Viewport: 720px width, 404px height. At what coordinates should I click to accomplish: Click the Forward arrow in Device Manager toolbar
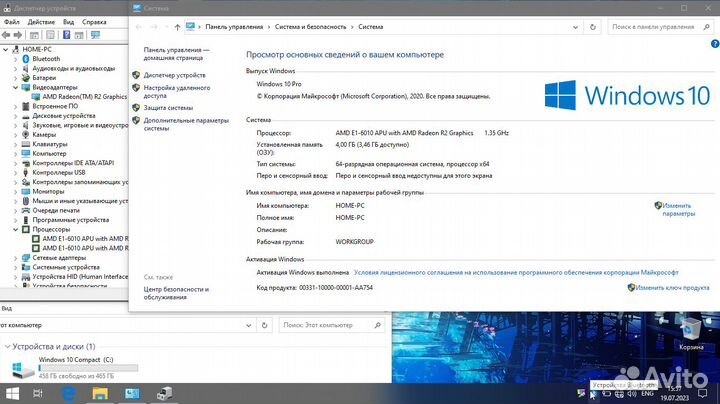coord(18,35)
